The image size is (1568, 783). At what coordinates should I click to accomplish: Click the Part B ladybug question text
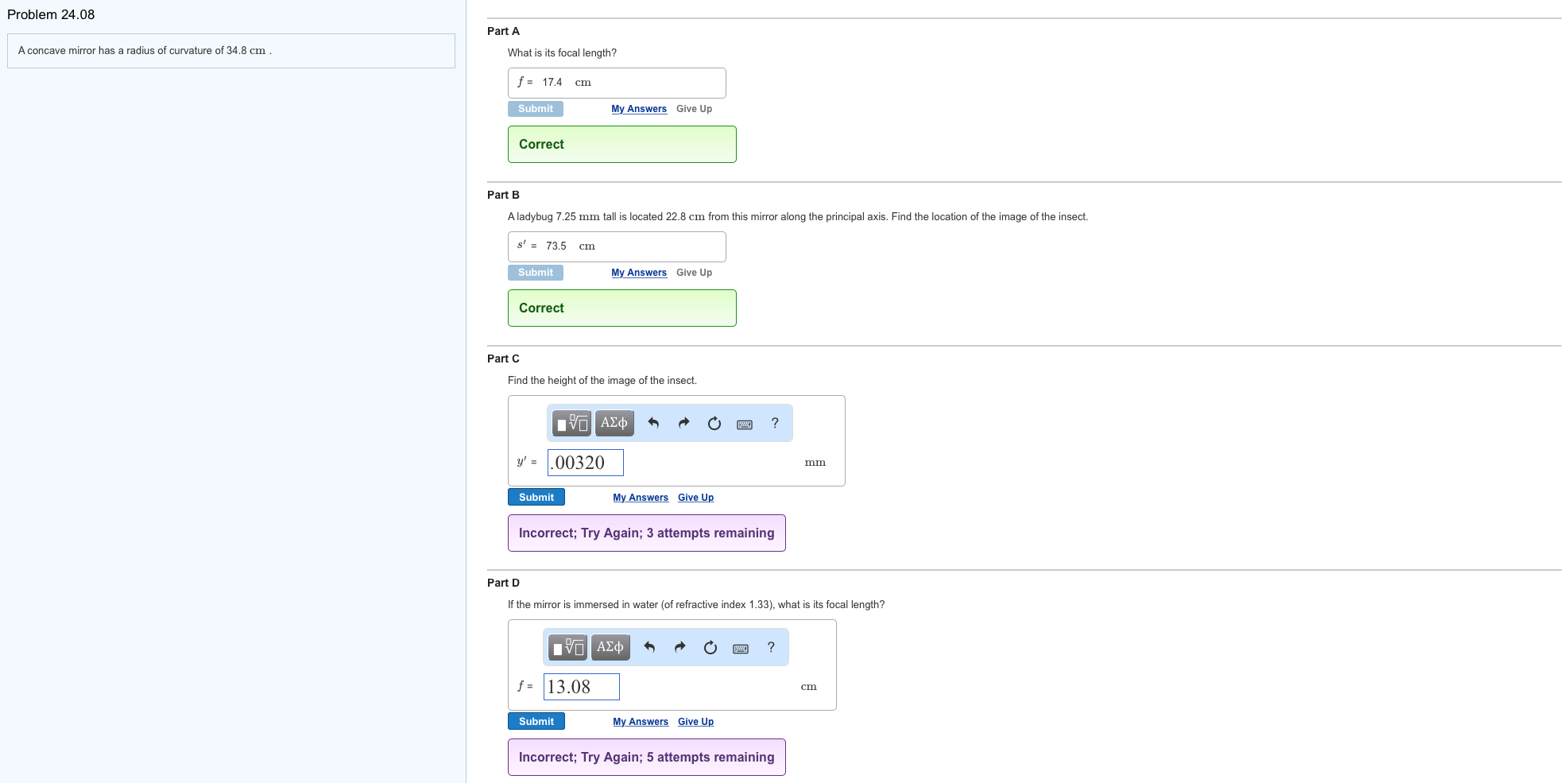798,216
